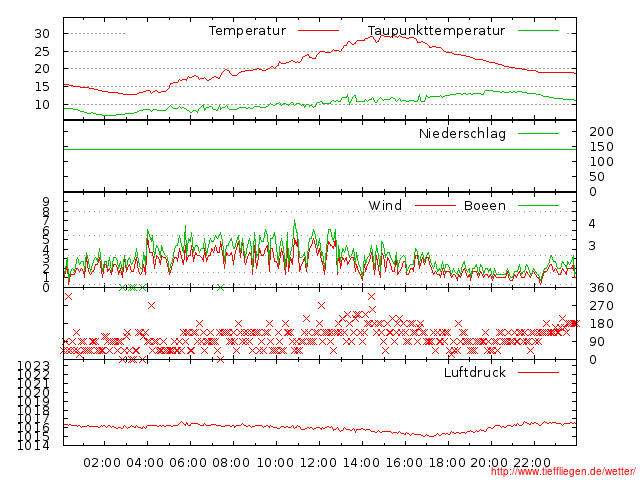640x480 pixels.
Task: Click the 270 wind direction axis value
Action: [601, 306]
